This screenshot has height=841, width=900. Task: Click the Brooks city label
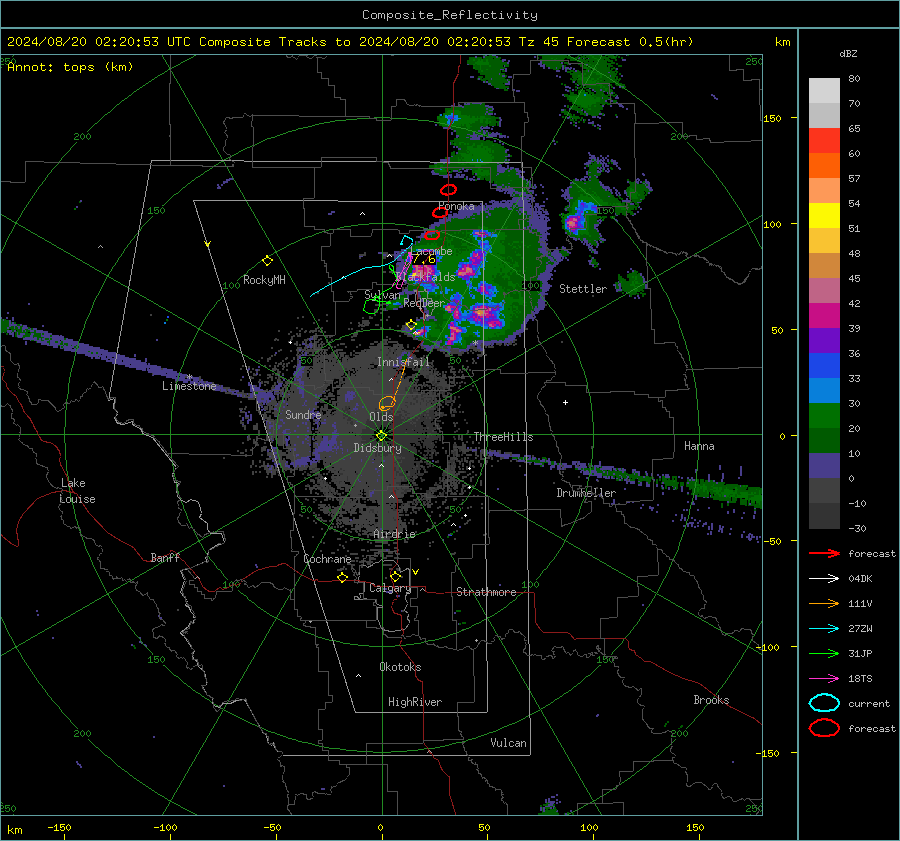point(711,700)
